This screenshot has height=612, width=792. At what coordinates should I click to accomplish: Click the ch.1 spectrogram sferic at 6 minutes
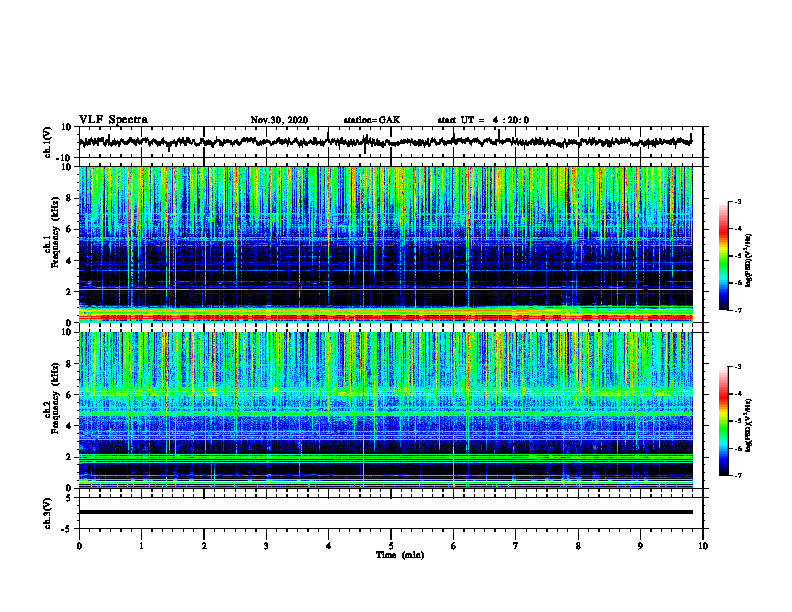point(454,244)
